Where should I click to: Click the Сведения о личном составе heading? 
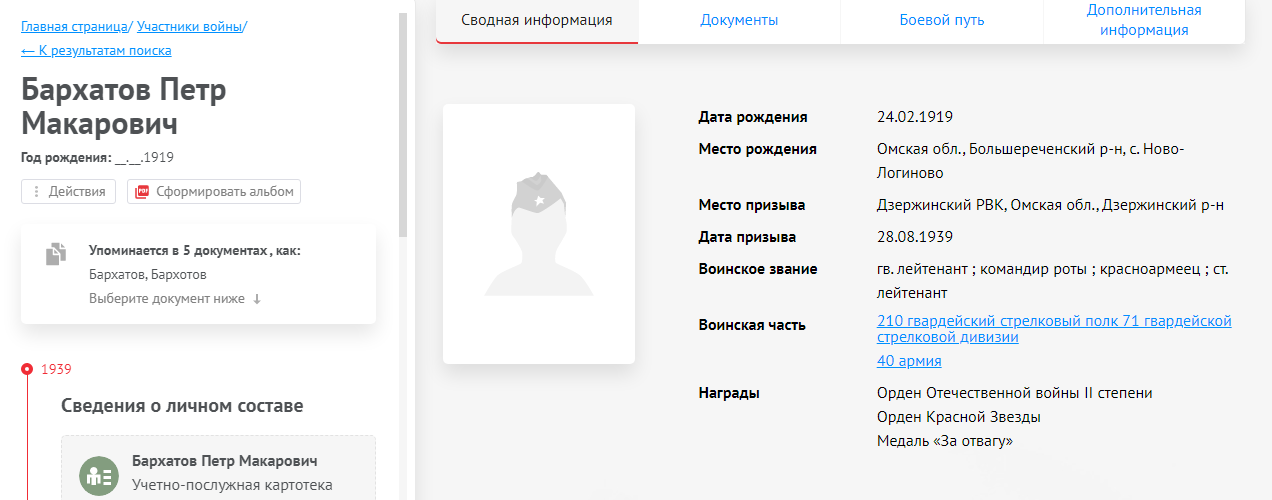[x=182, y=406]
